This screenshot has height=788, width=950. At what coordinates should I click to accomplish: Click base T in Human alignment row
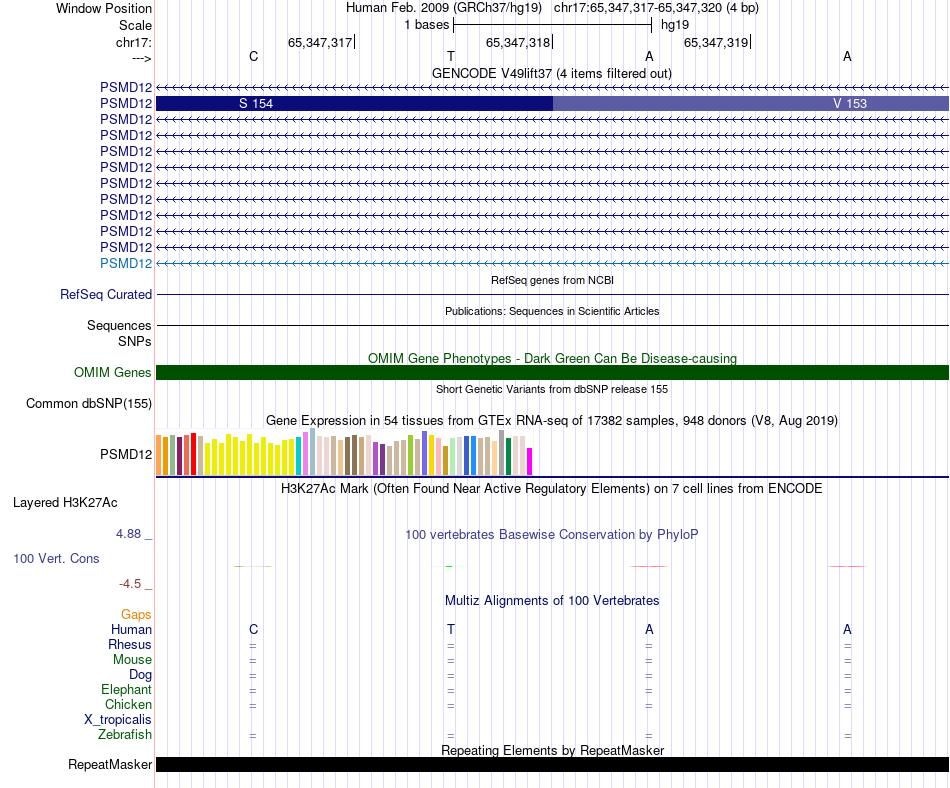[x=451, y=629]
